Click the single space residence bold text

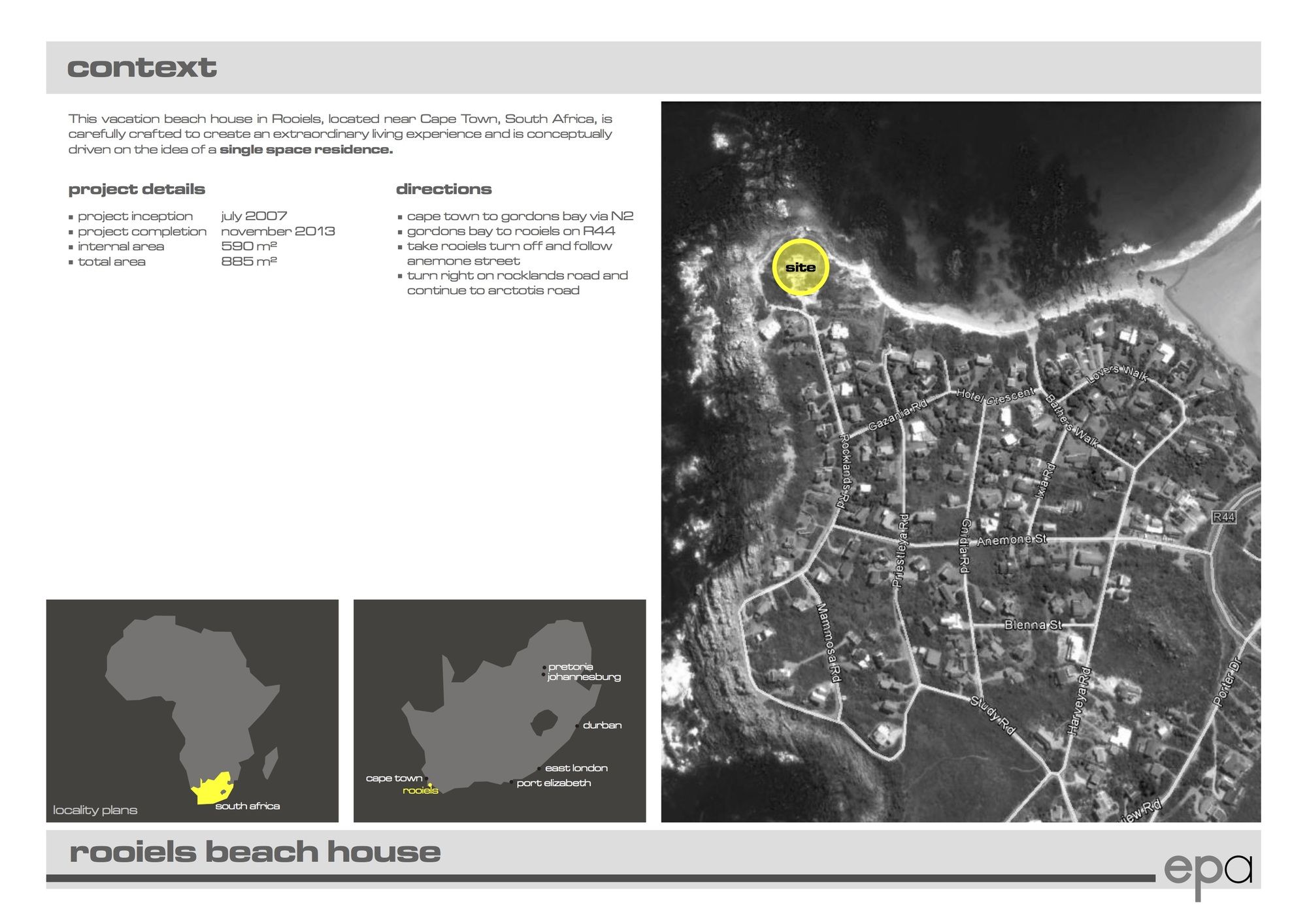coord(306,150)
